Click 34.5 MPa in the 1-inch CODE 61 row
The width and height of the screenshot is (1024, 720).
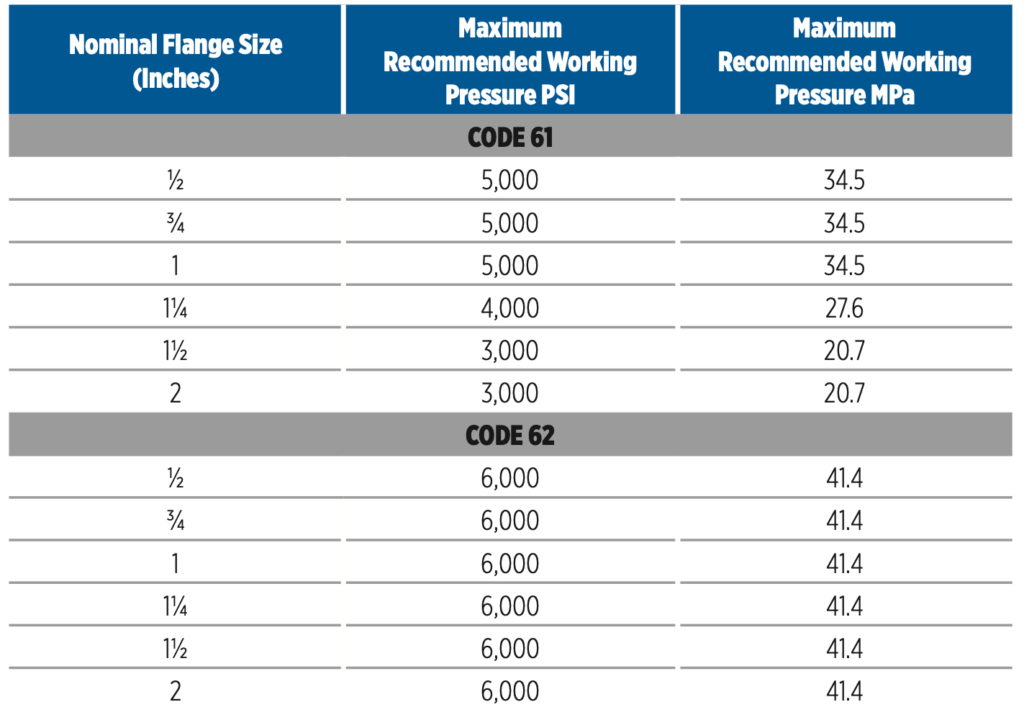[844, 265]
